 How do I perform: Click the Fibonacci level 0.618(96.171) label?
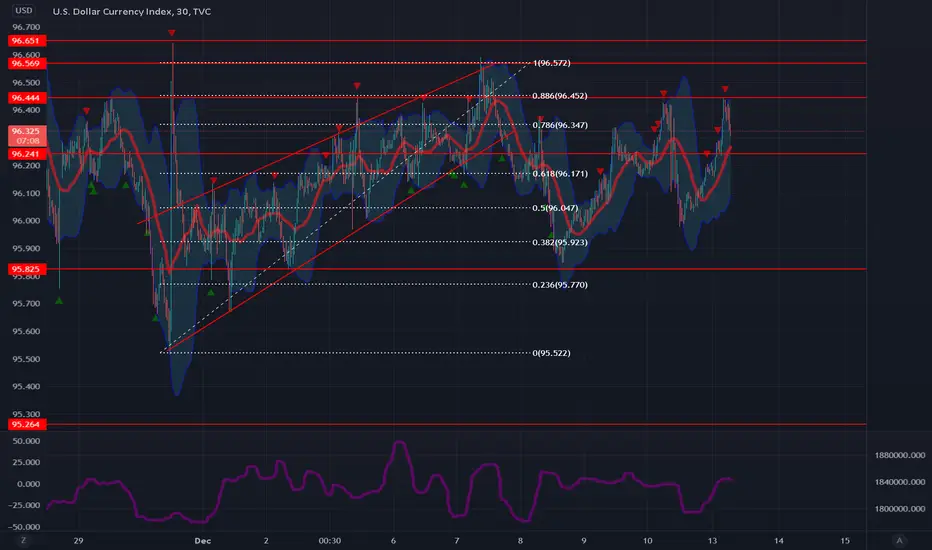click(560, 174)
